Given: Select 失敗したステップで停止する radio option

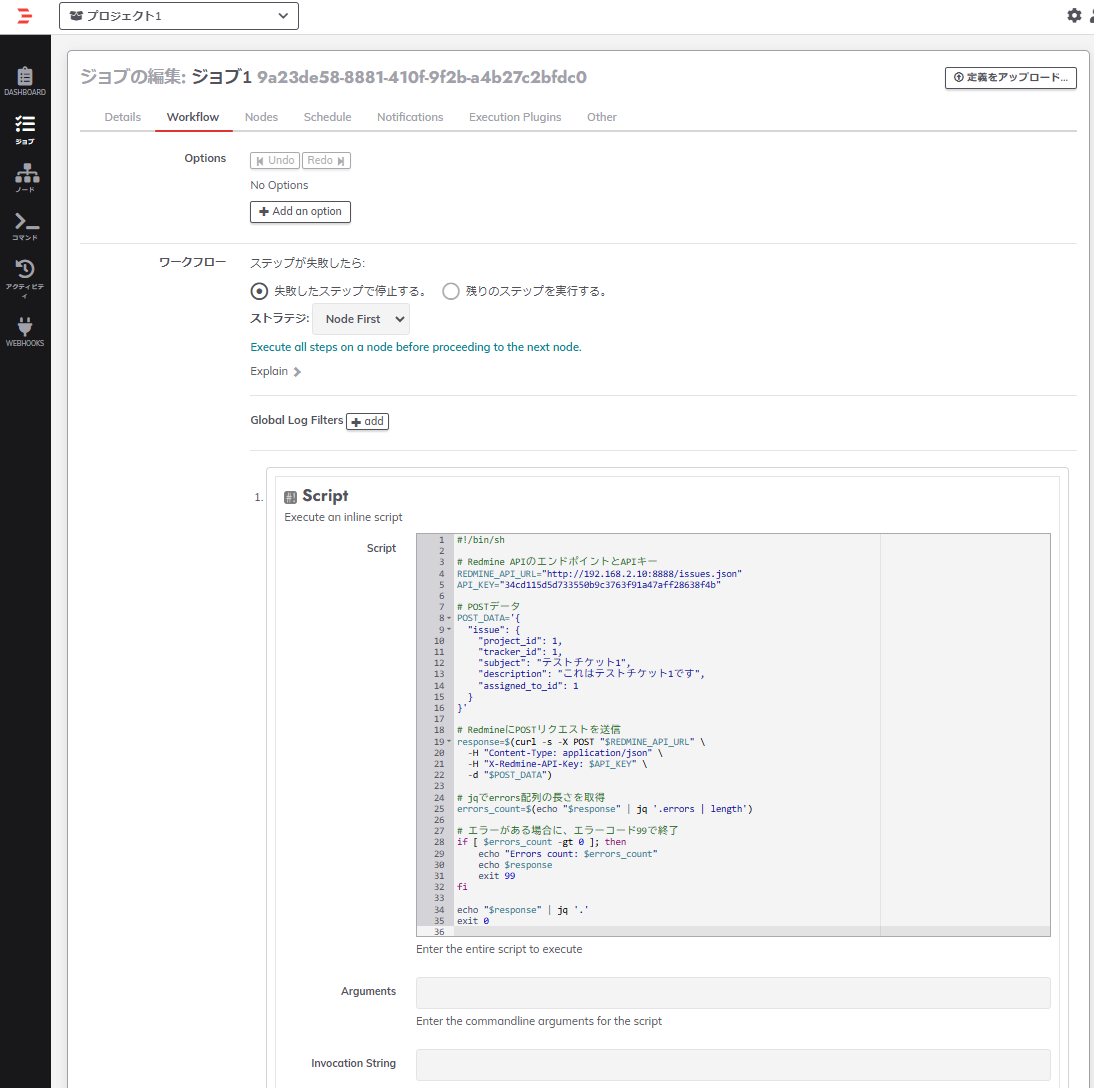Looking at the screenshot, I should click(x=258, y=291).
